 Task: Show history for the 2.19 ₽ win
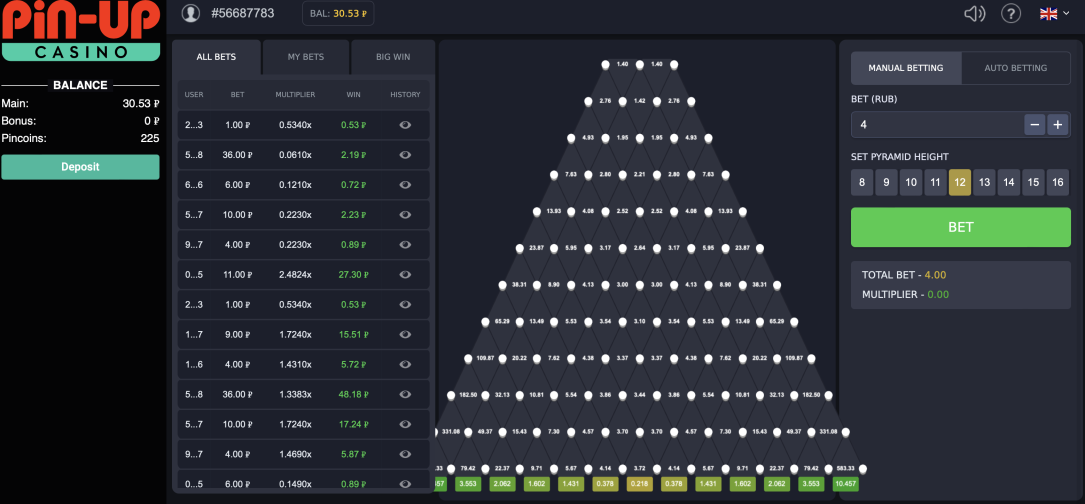(405, 155)
